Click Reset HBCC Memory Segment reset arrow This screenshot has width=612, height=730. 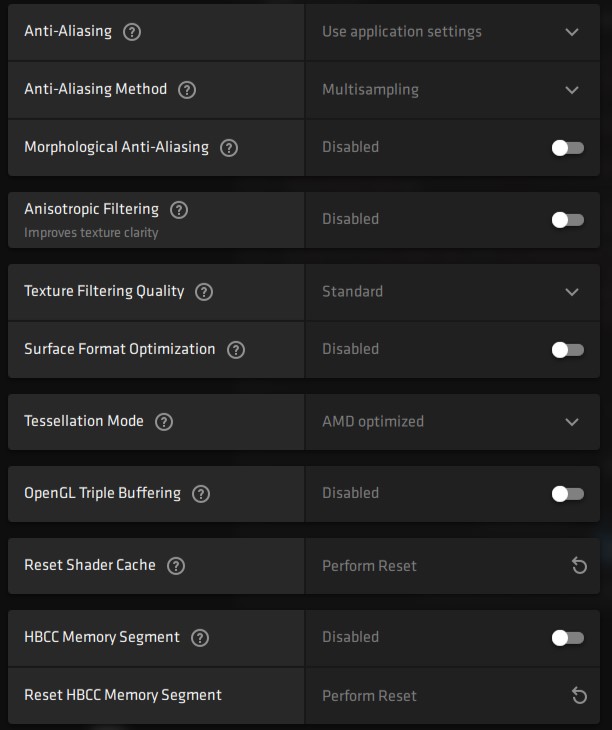click(579, 696)
